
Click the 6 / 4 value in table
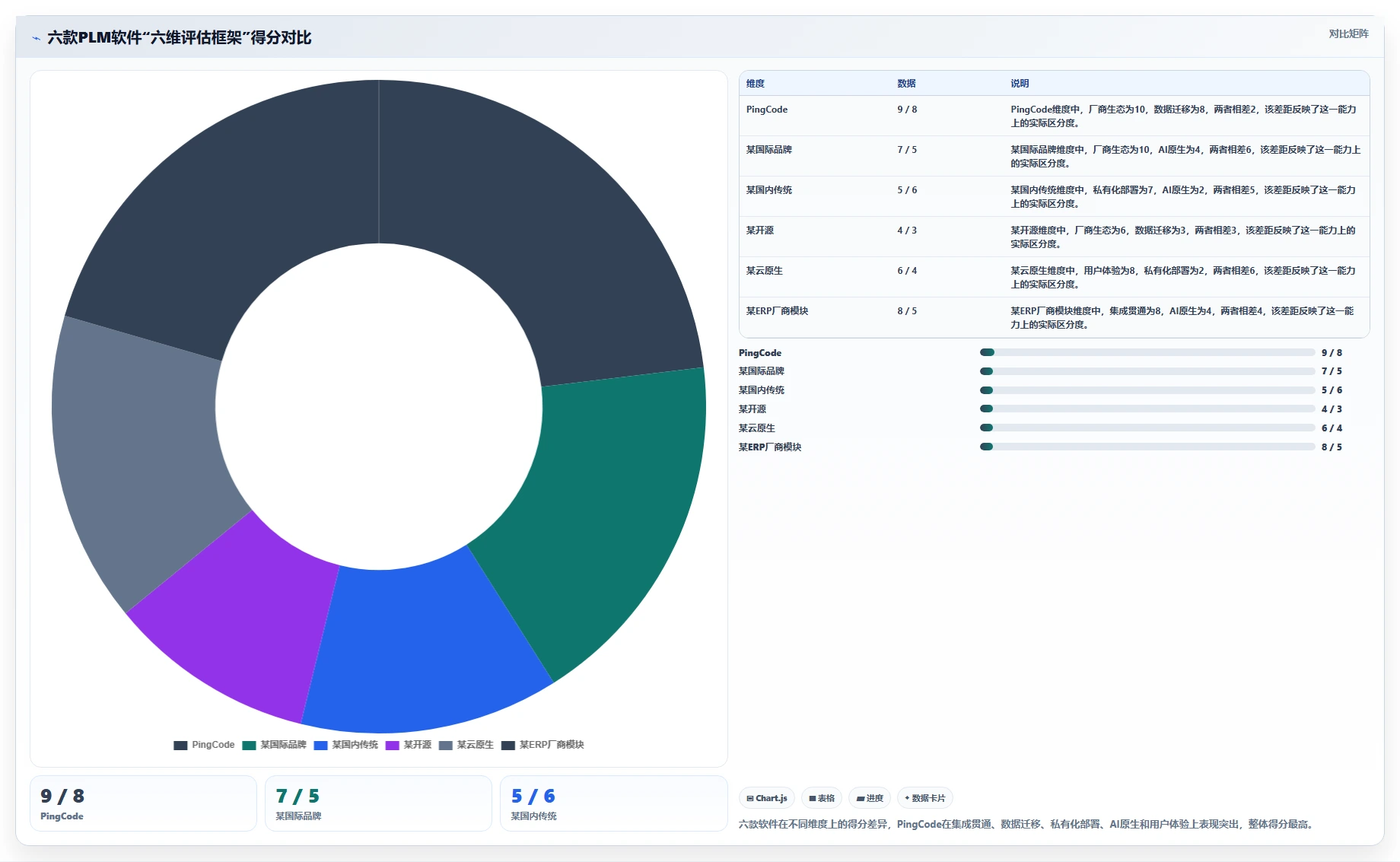click(x=907, y=271)
